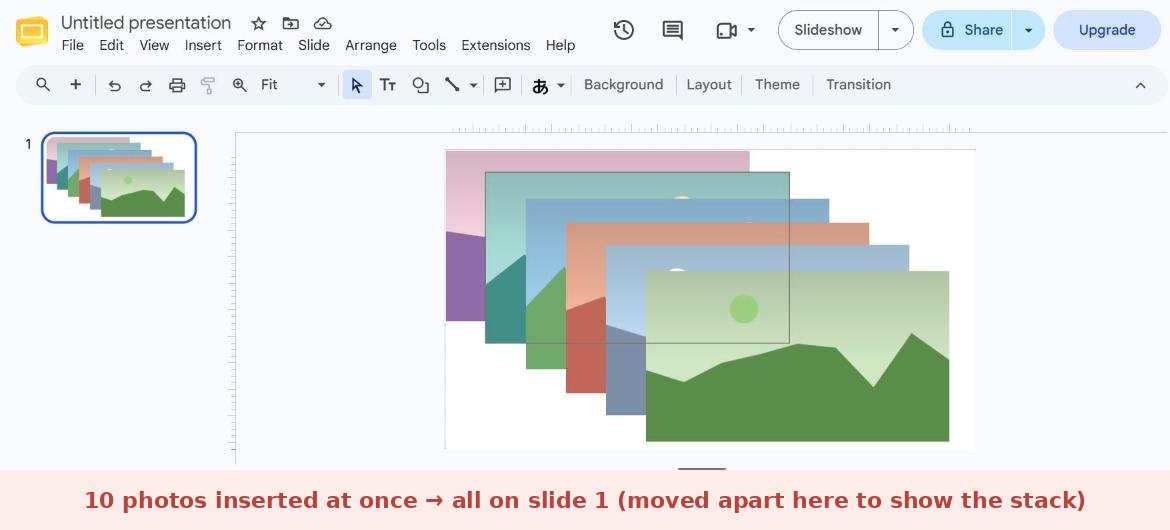The height and width of the screenshot is (530, 1170).
Task: Open the comments history icon
Action: click(672, 30)
